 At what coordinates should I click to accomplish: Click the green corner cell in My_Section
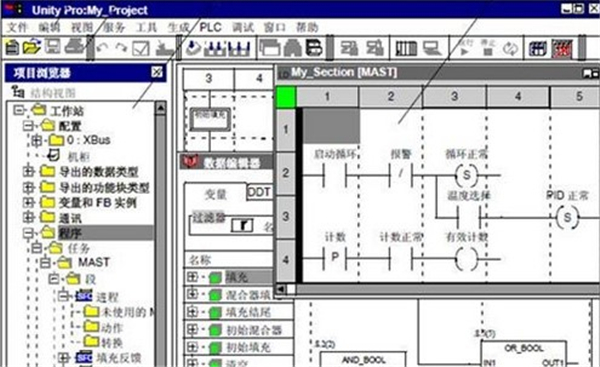(286, 96)
